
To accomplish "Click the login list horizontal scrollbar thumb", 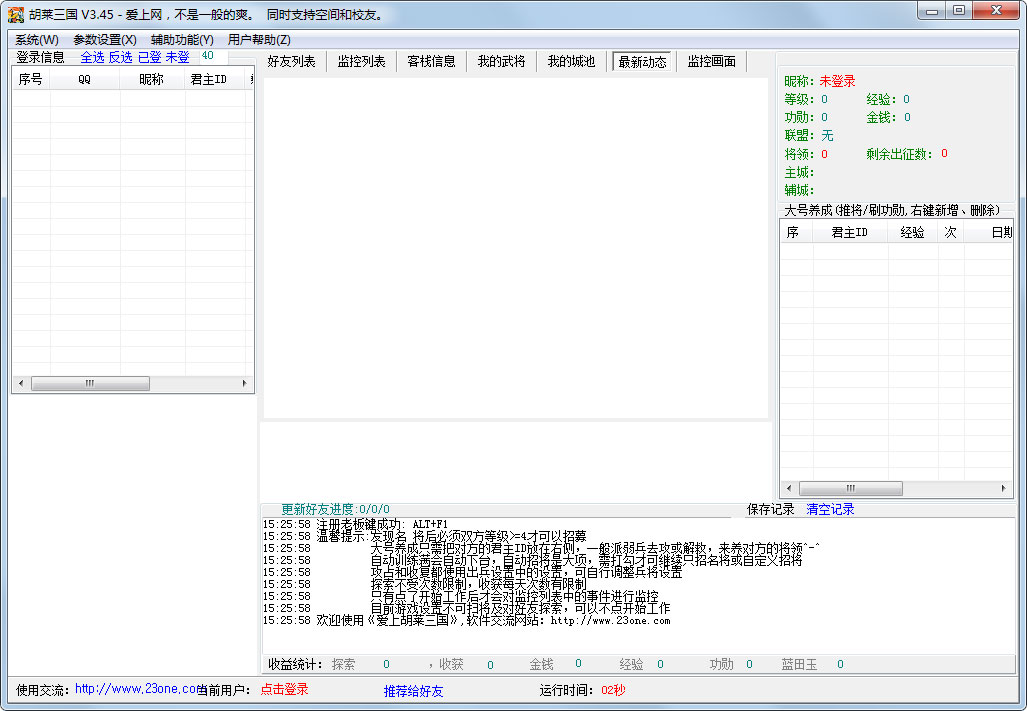I will click(90, 384).
